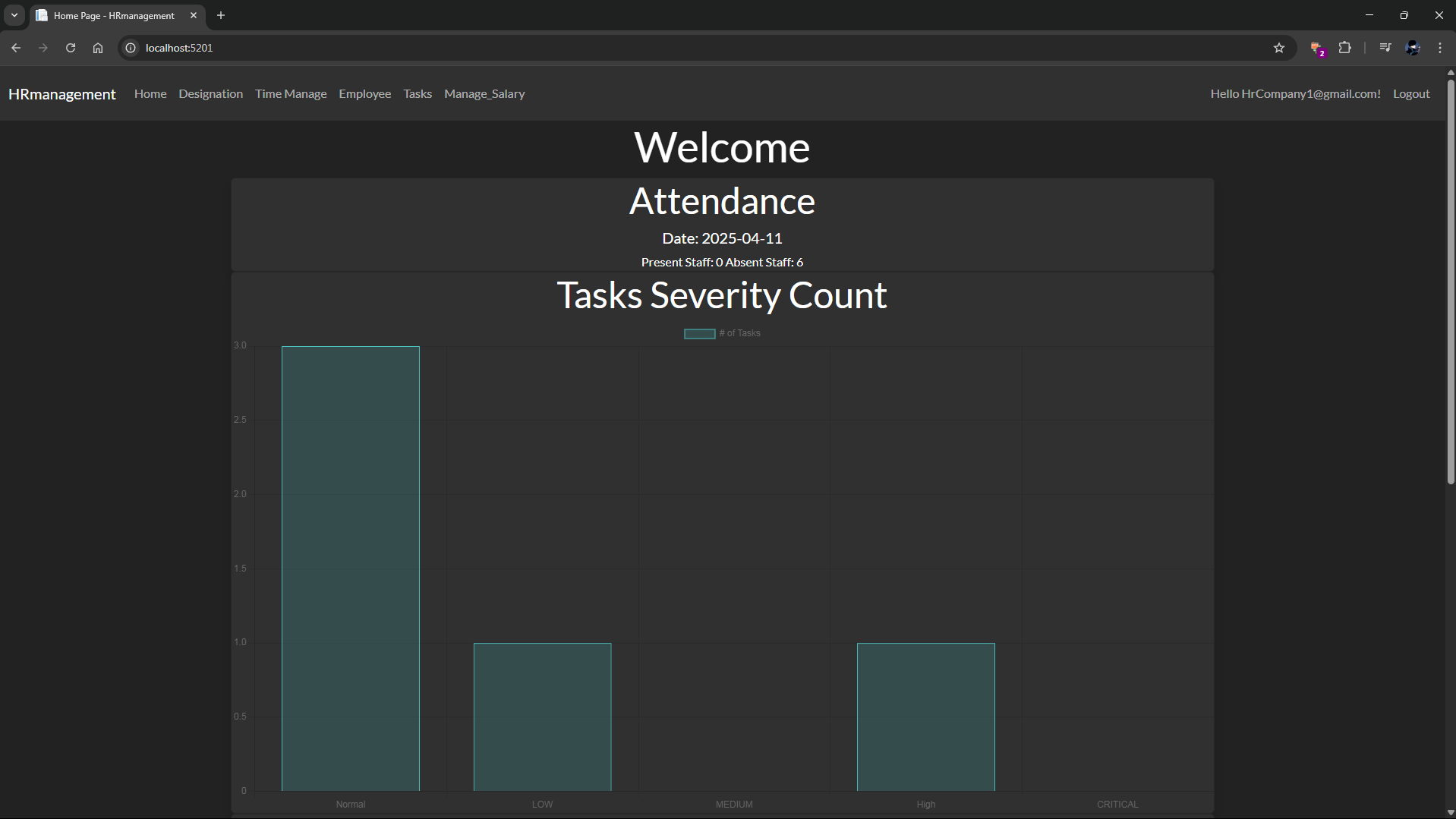
Task: Reload the page with the refresh icon
Action: [x=71, y=48]
